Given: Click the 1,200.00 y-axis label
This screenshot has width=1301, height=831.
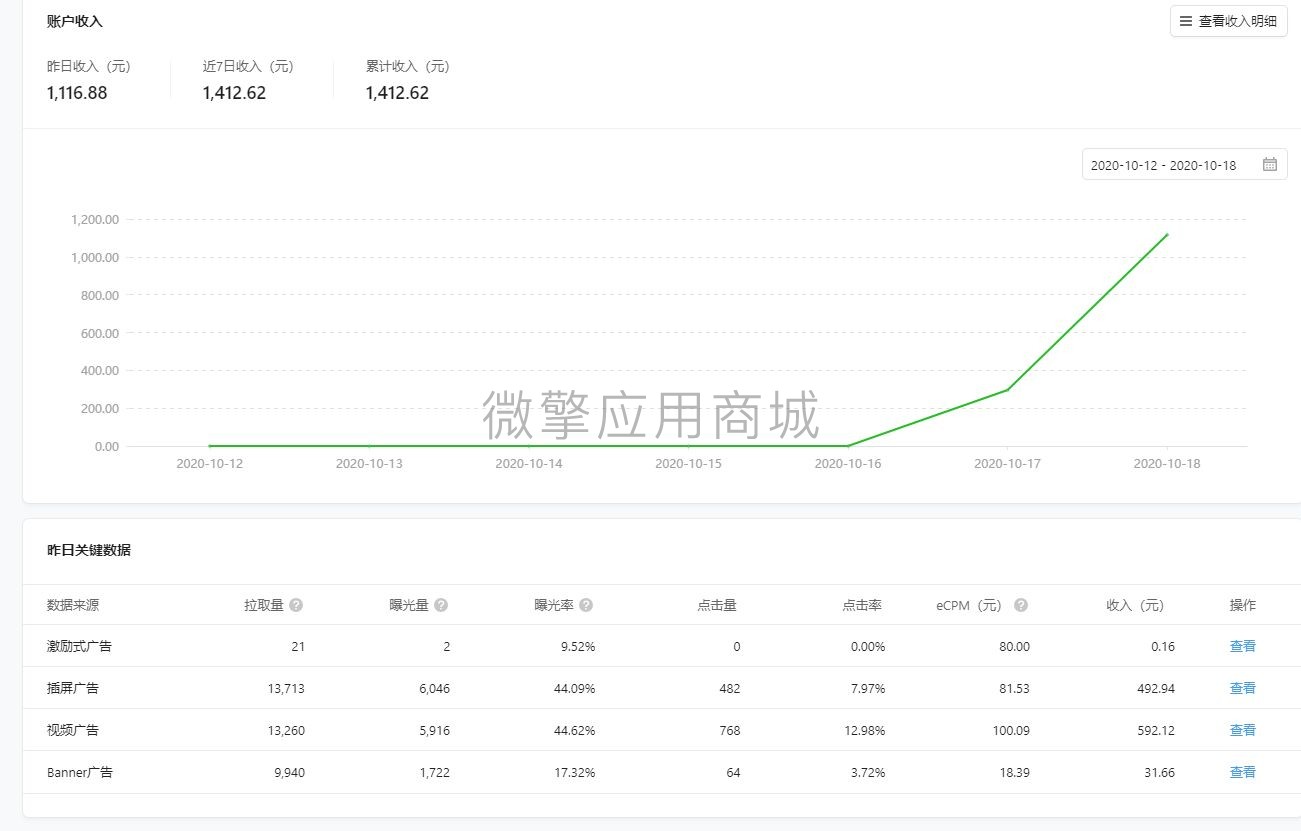Looking at the screenshot, I should [x=95, y=220].
